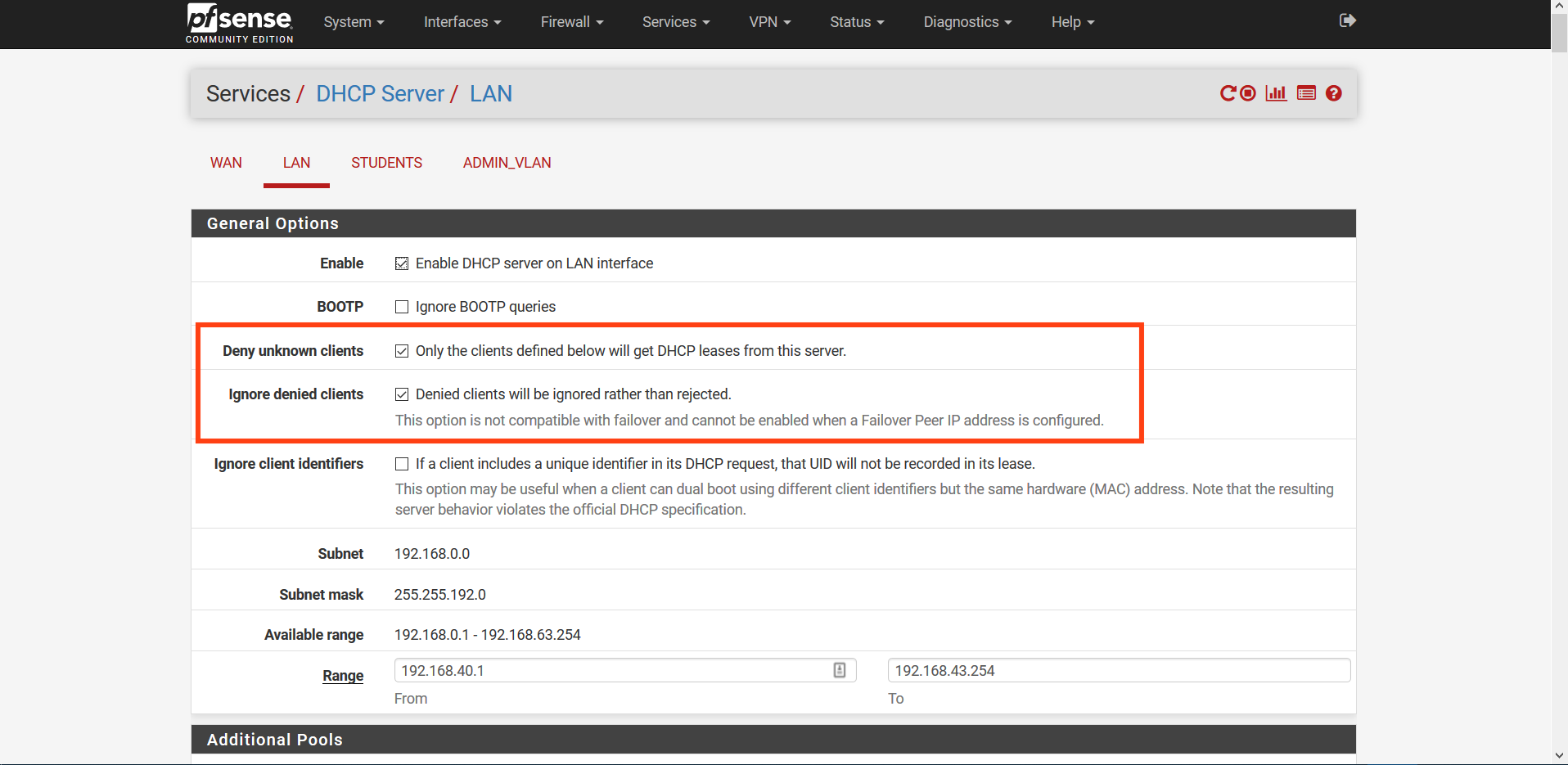Click the underlined Range label link
This screenshot has width=1568, height=765.
(x=343, y=676)
